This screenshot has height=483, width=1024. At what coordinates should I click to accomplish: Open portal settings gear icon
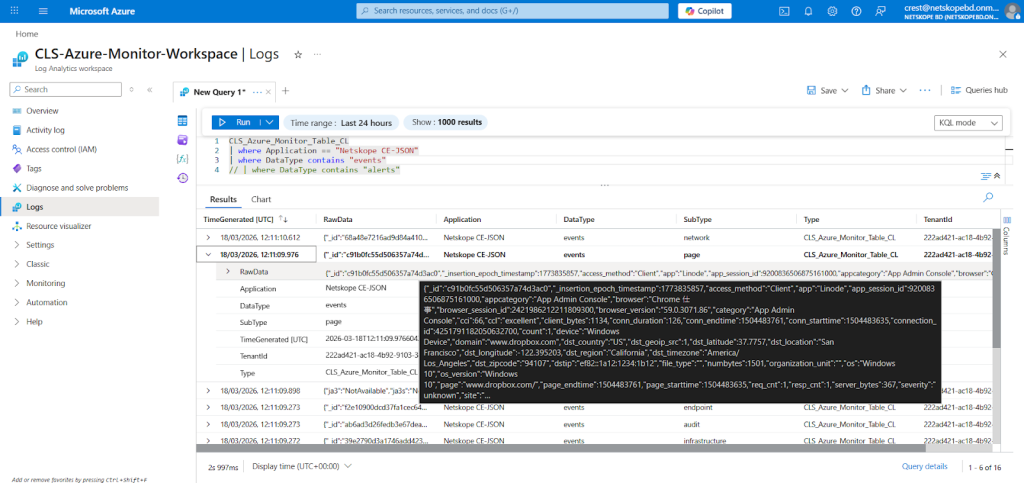[x=832, y=11]
